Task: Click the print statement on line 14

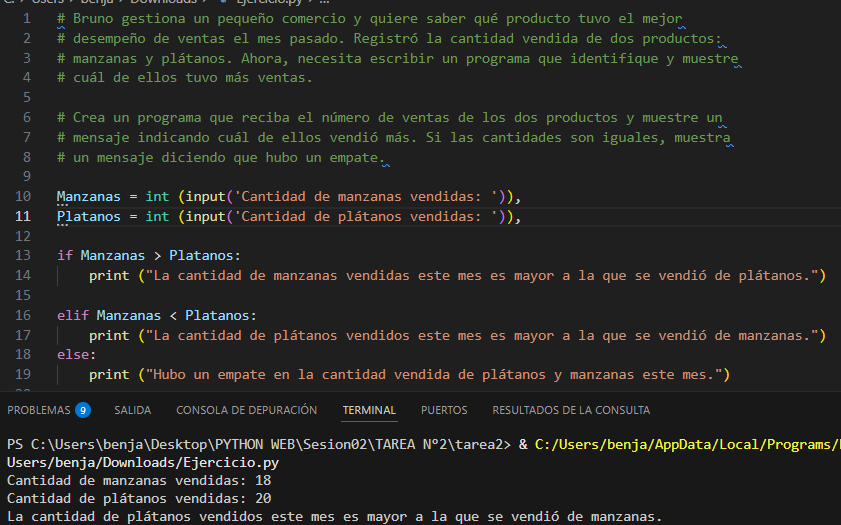Action: pyautogui.click(x=458, y=276)
